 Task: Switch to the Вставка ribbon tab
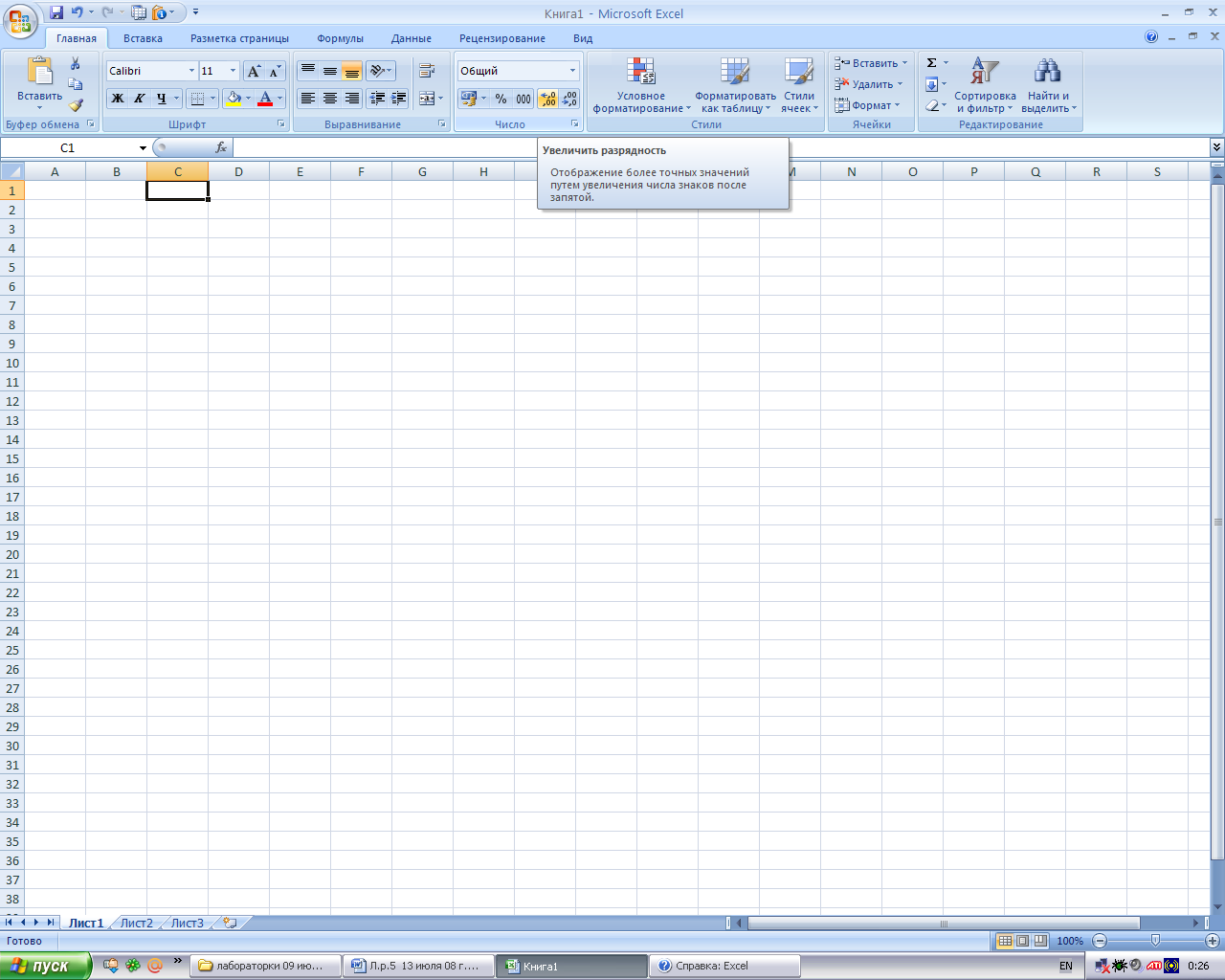[x=143, y=38]
